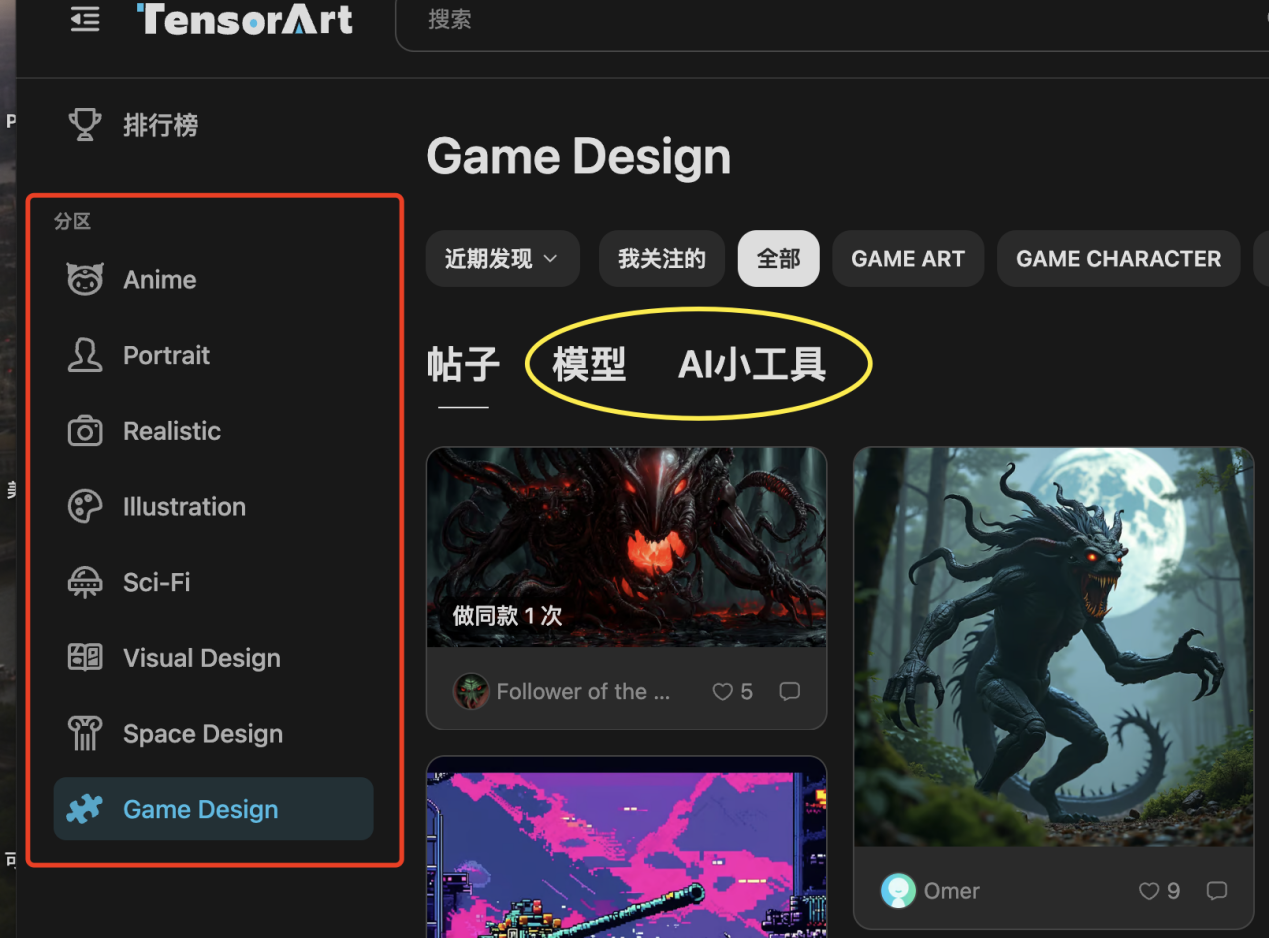Collapse the sidebar using the top-left icon
This screenshot has height=938, width=1269.
(x=85, y=19)
